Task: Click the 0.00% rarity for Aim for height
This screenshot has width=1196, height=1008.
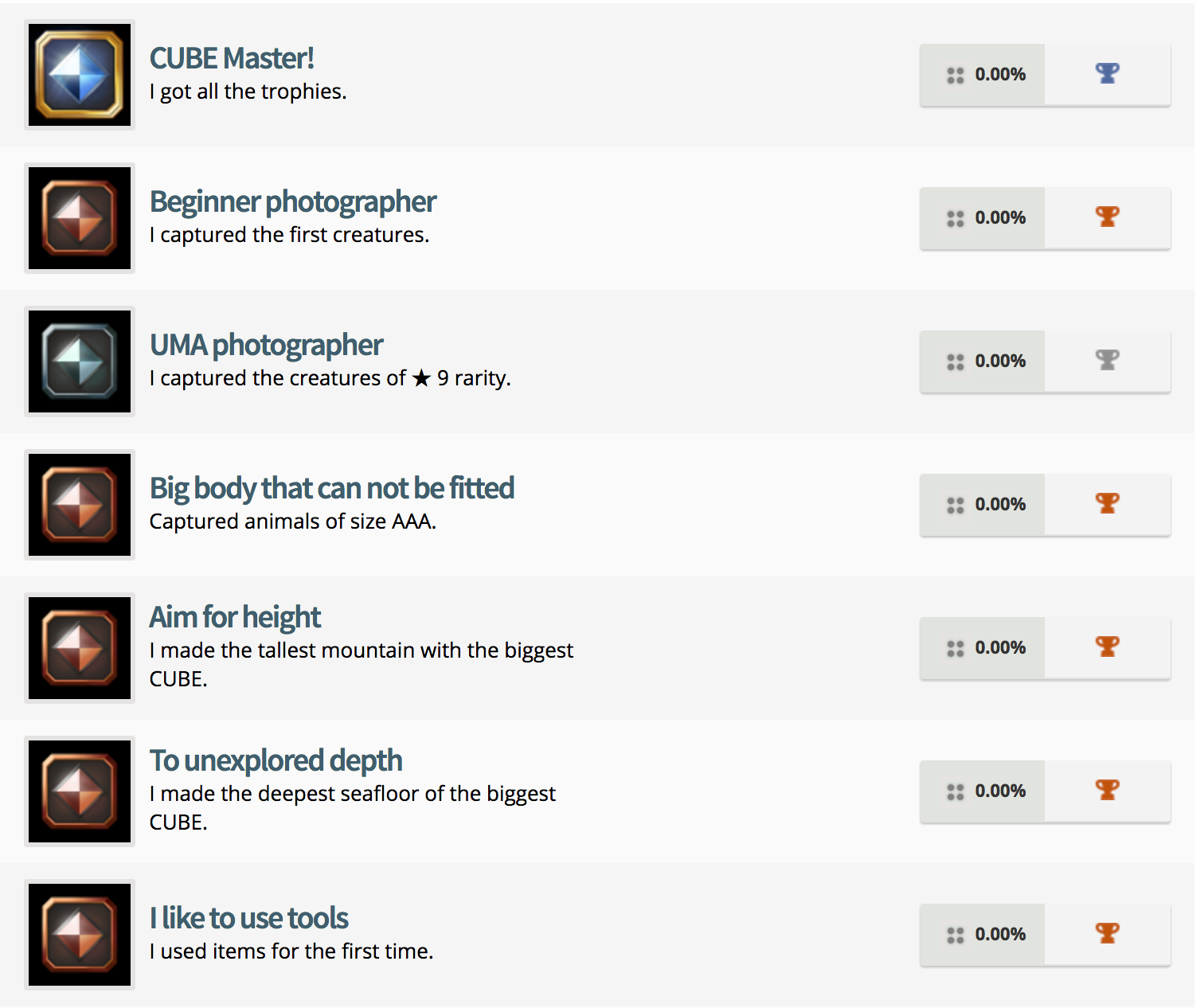Action: click(x=1000, y=648)
